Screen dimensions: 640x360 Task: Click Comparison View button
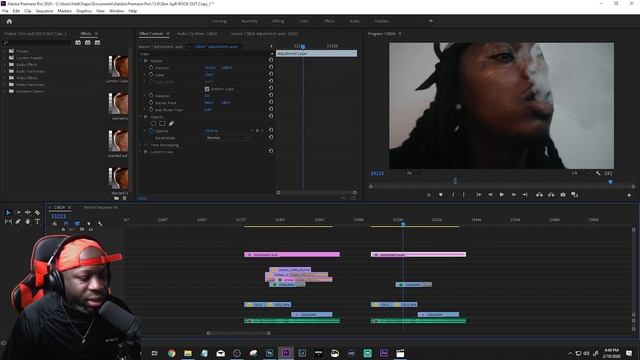coord(575,195)
